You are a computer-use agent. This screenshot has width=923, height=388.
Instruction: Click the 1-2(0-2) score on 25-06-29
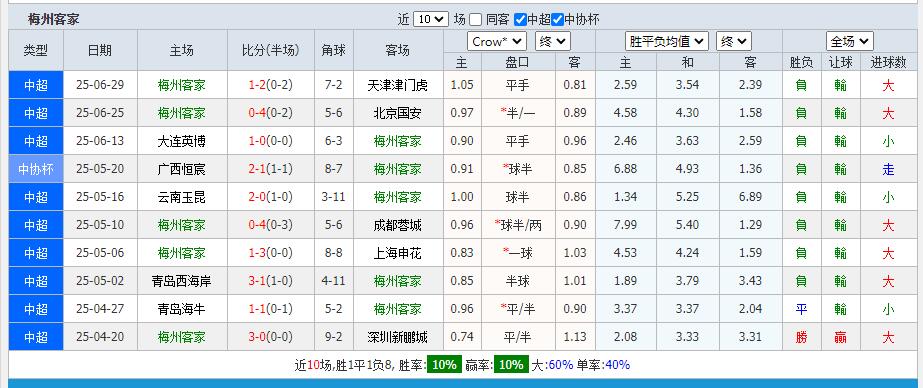[x=271, y=85]
